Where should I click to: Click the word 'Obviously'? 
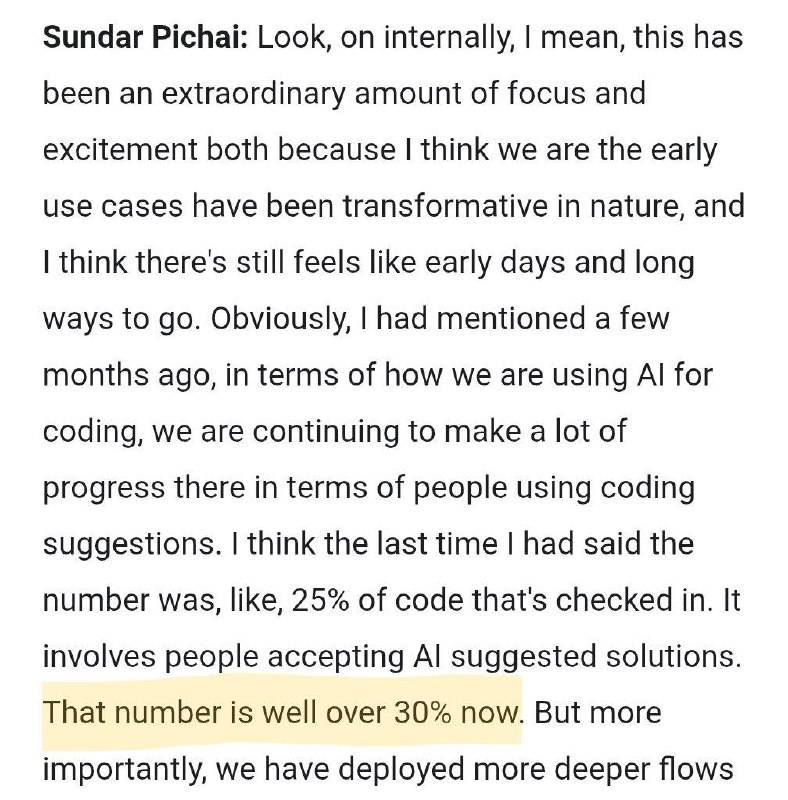coord(281,319)
